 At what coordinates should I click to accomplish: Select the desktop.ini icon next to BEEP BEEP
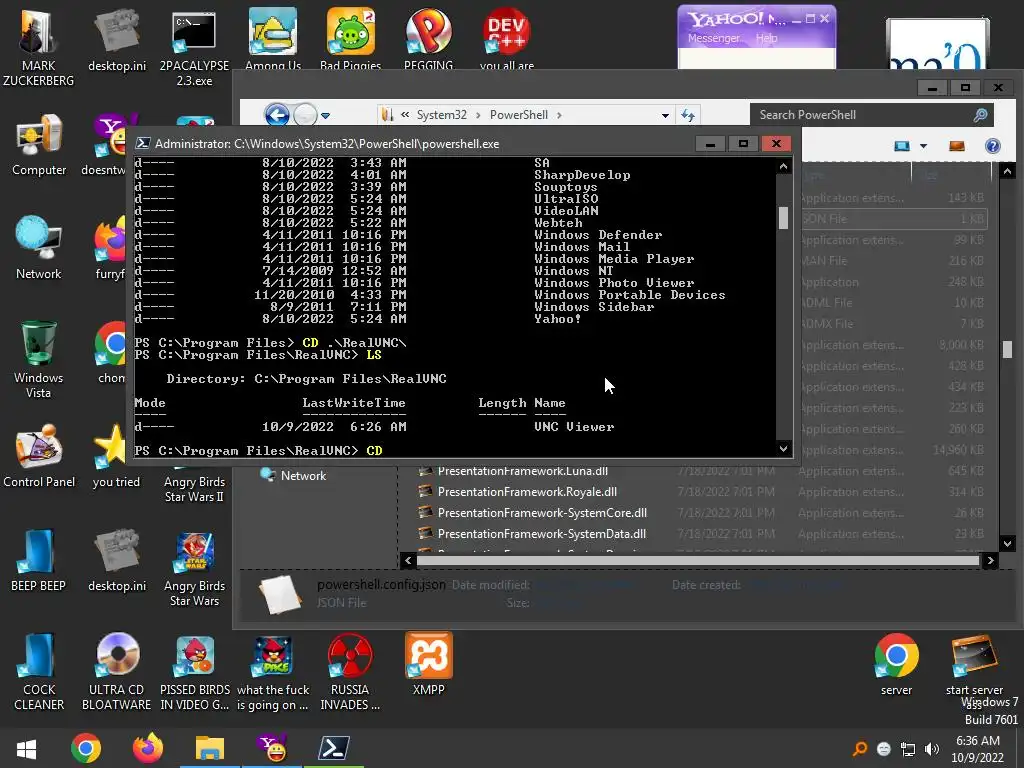pyautogui.click(x=117, y=560)
